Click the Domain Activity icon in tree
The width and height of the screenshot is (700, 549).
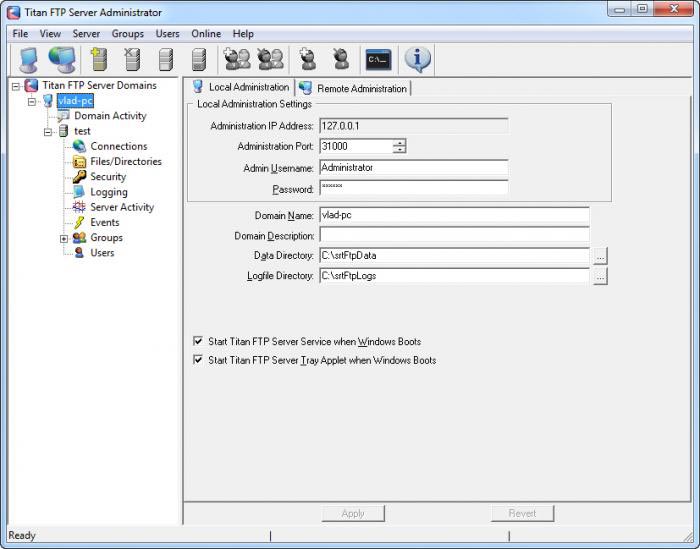coord(63,116)
